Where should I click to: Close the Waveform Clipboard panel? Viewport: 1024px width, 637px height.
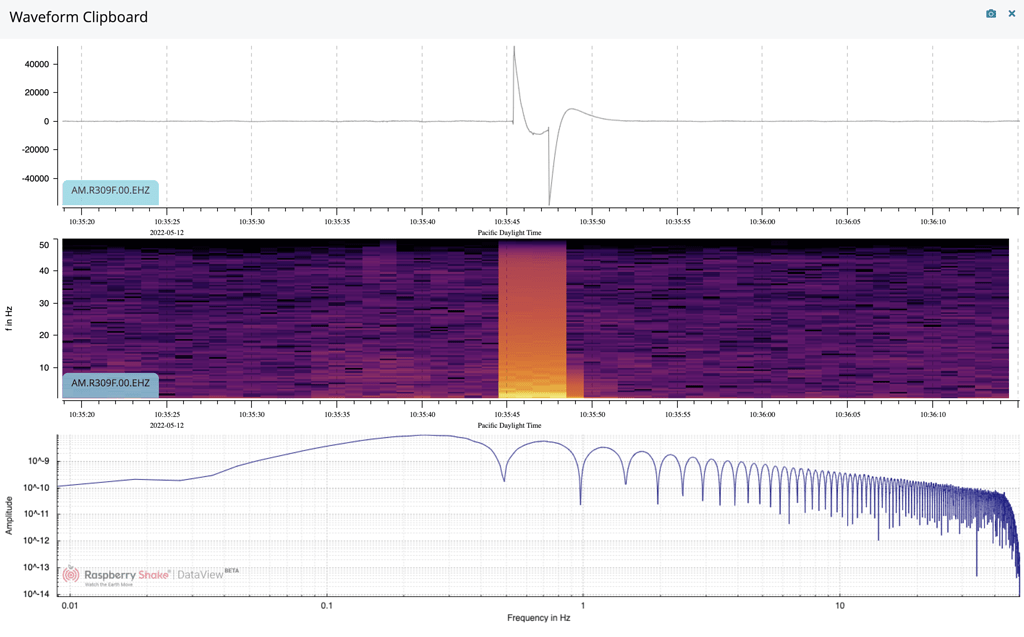(1012, 14)
